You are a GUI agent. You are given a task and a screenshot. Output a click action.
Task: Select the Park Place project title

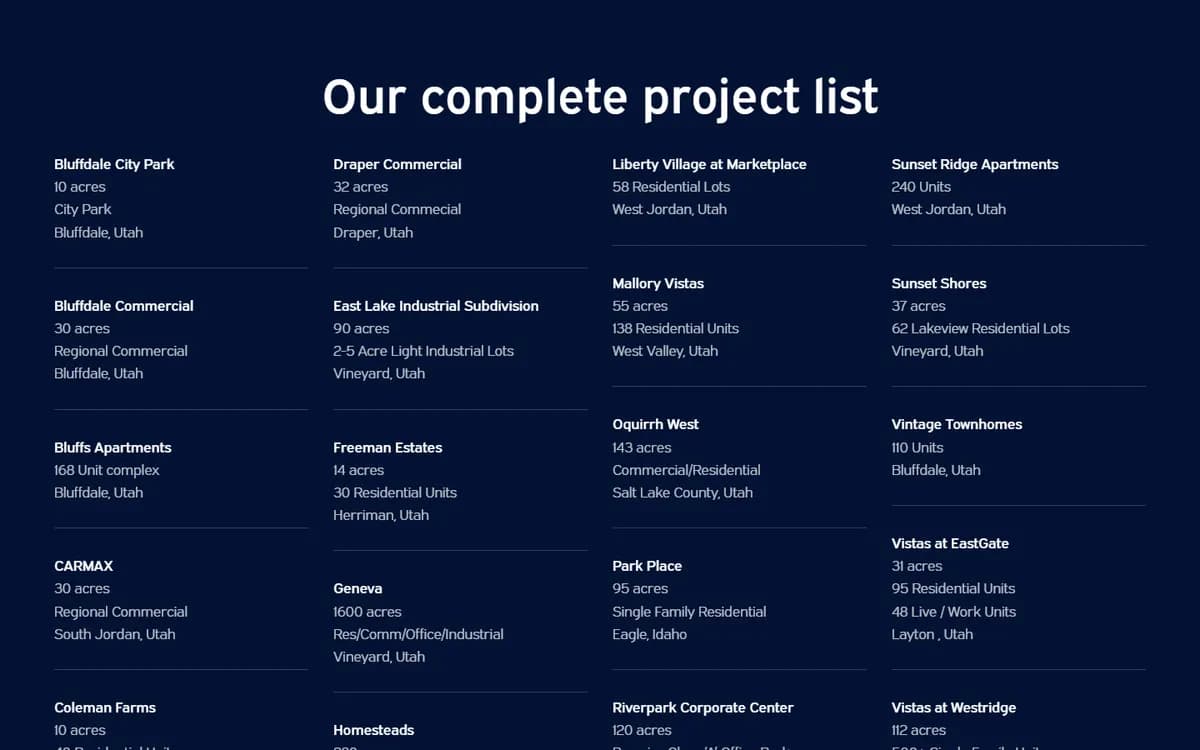(647, 566)
